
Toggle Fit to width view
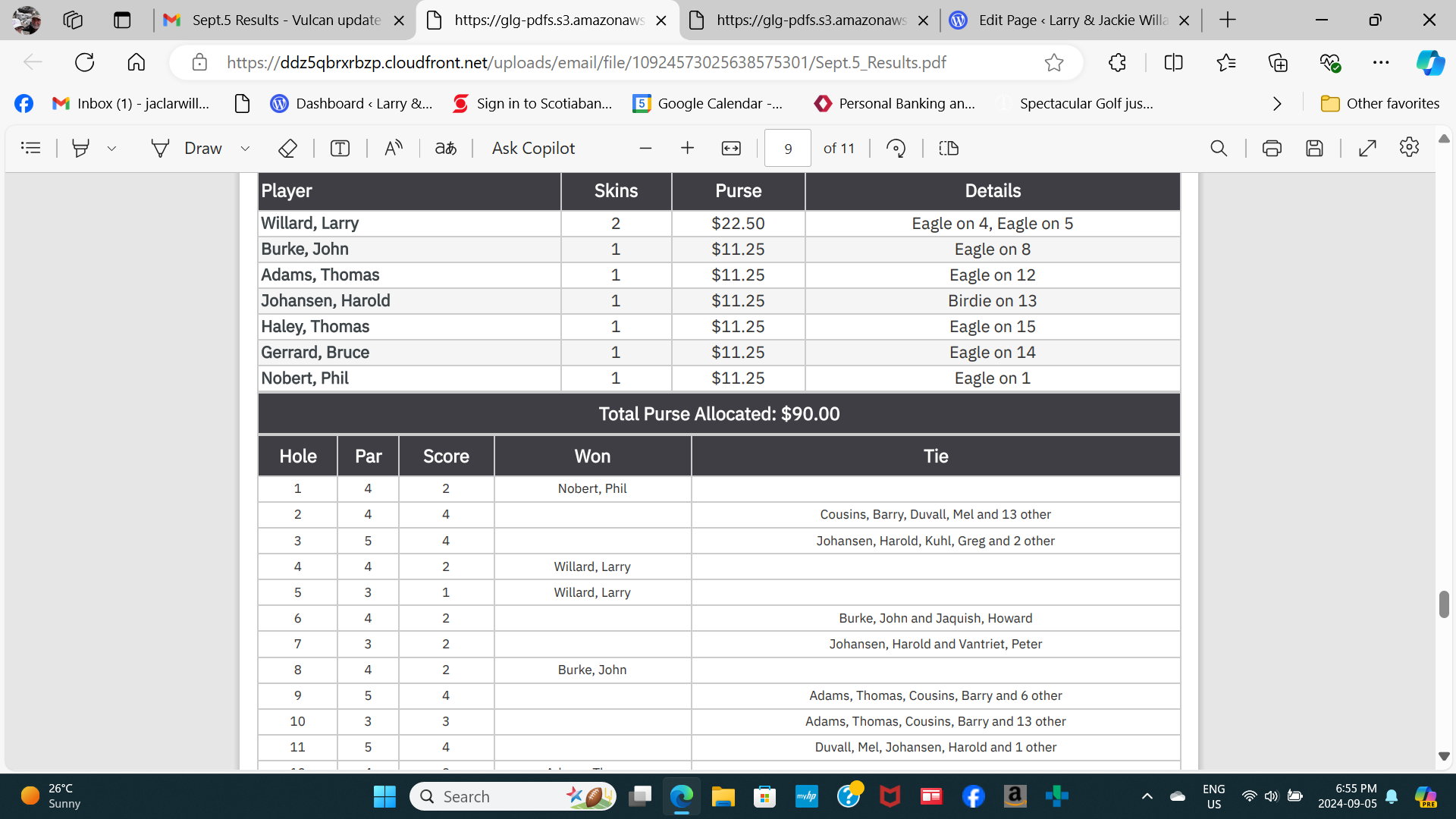pos(731,148)
